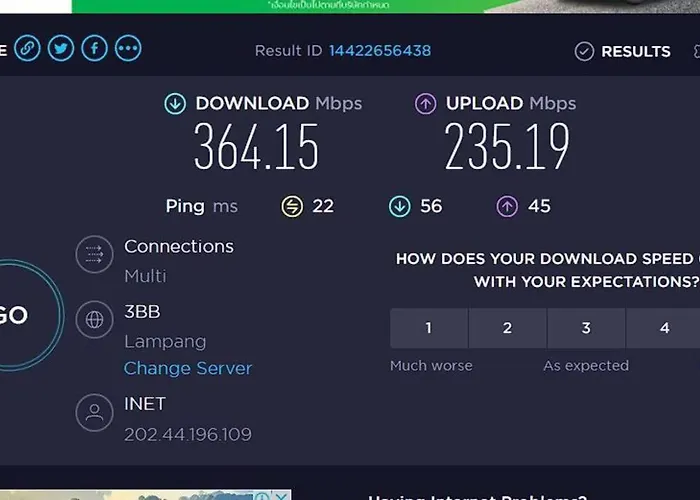The image size is (700, 500).
Task: Share the result on Facebook
Action: pyautogui.click(x=94, y=48)
